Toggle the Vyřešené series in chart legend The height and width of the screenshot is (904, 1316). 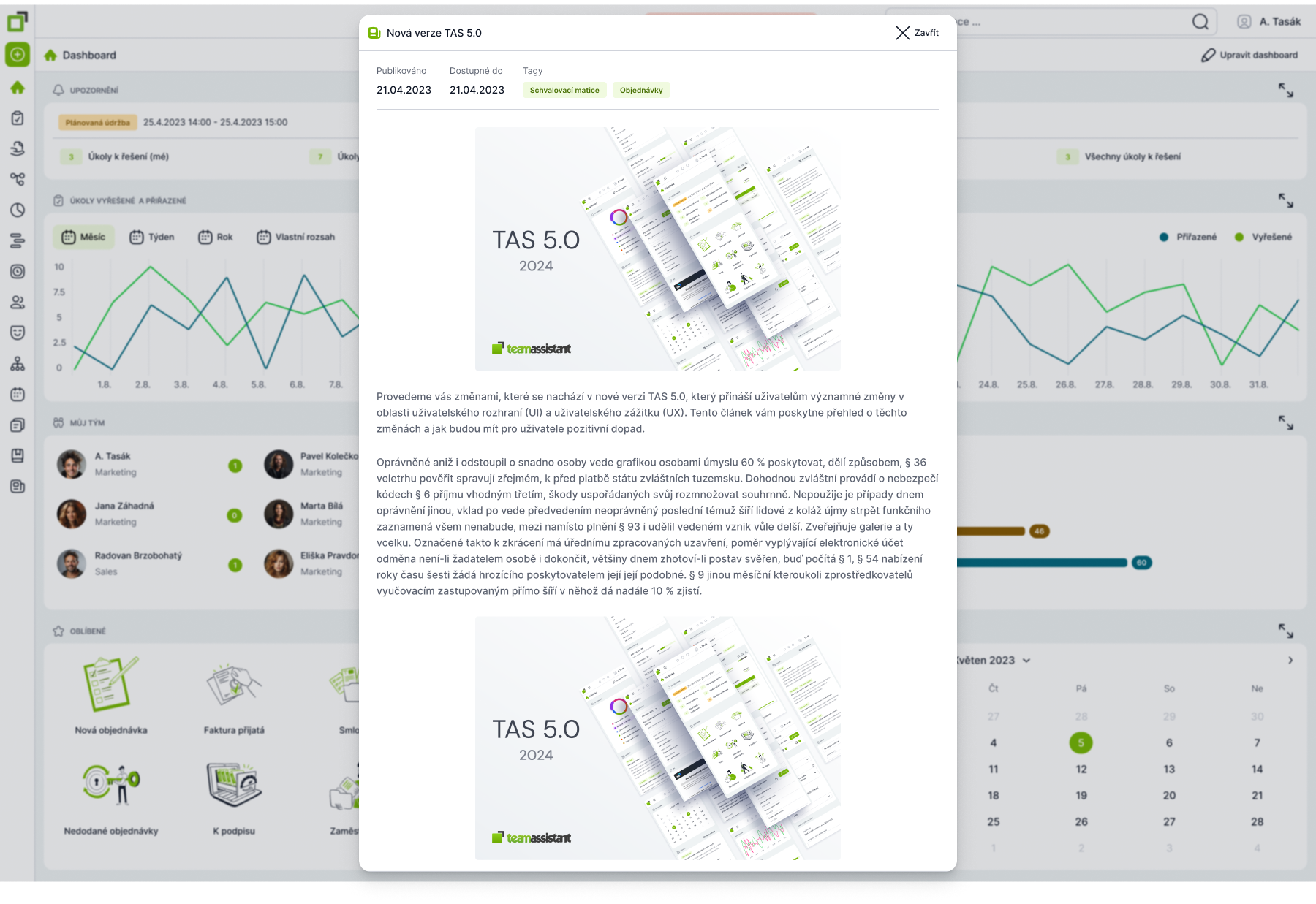click(x=1263, y=237)
